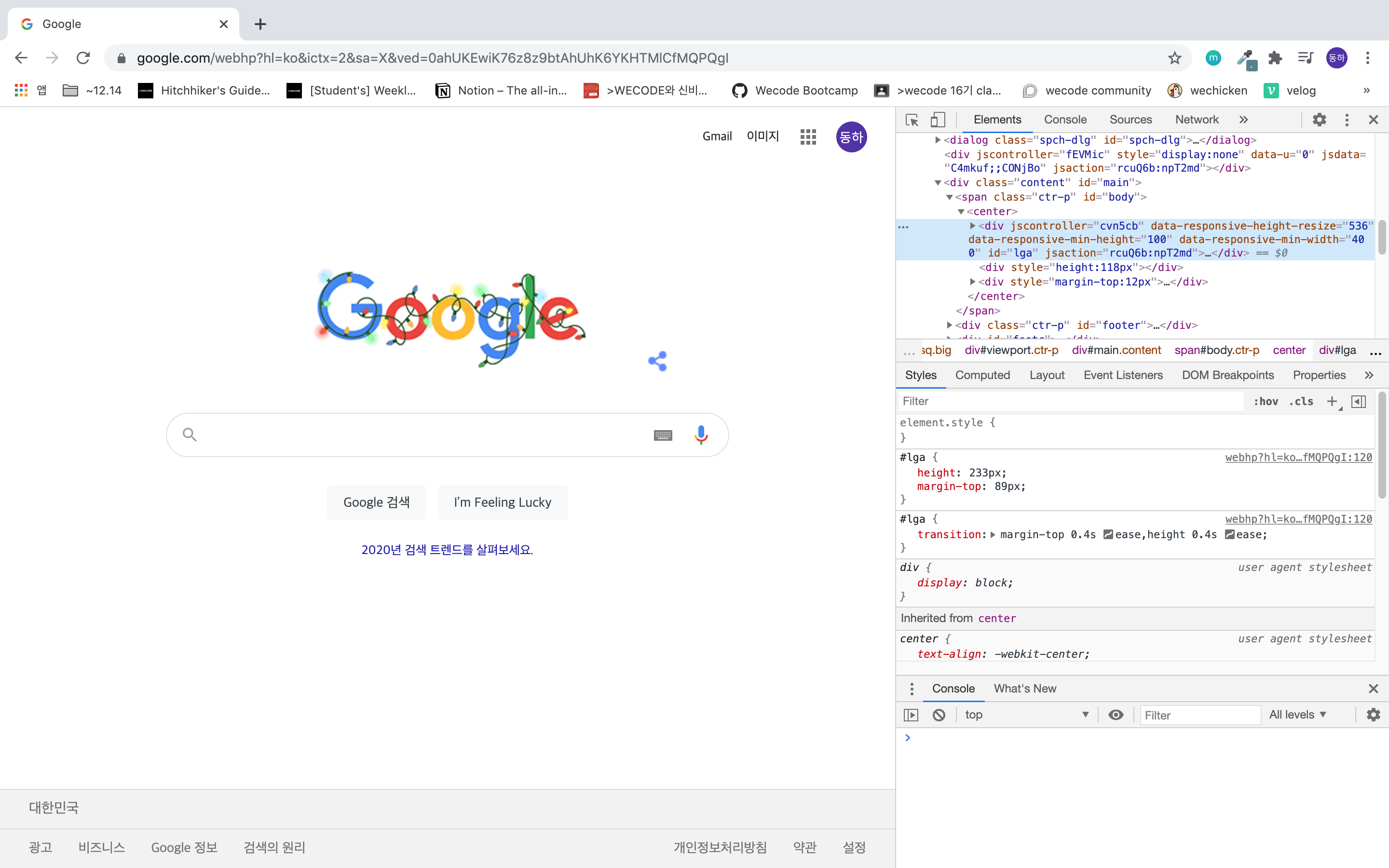Screen dimensions: 1389x868
Task: Click the microphone voice search icon
Action: point(701,435)
